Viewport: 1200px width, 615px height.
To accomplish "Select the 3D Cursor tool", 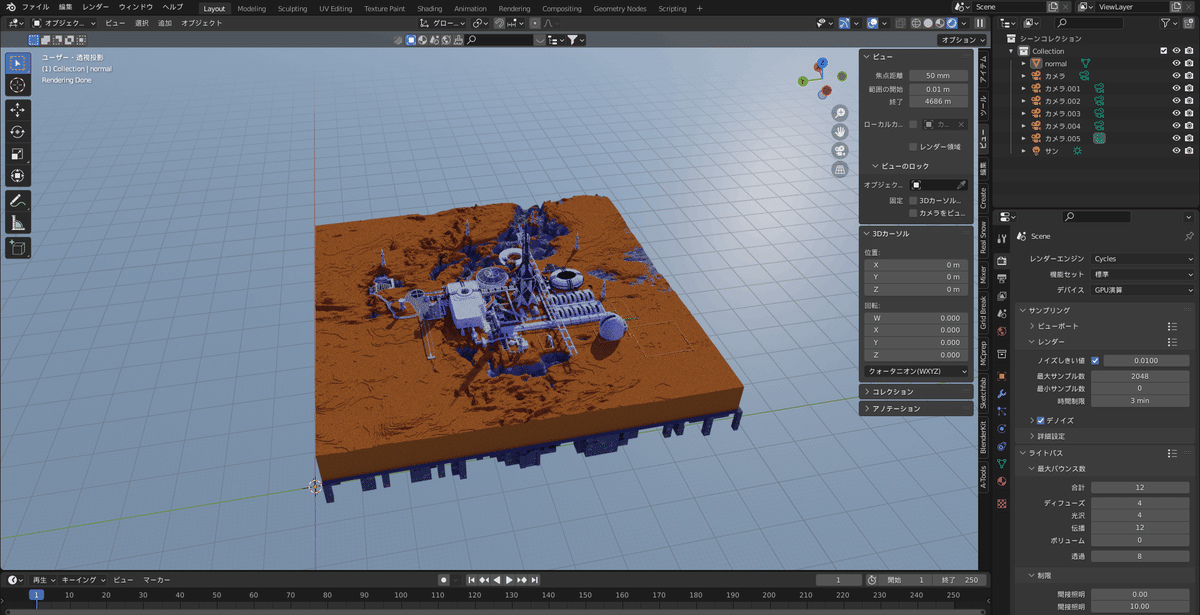I will click(18, 85).
